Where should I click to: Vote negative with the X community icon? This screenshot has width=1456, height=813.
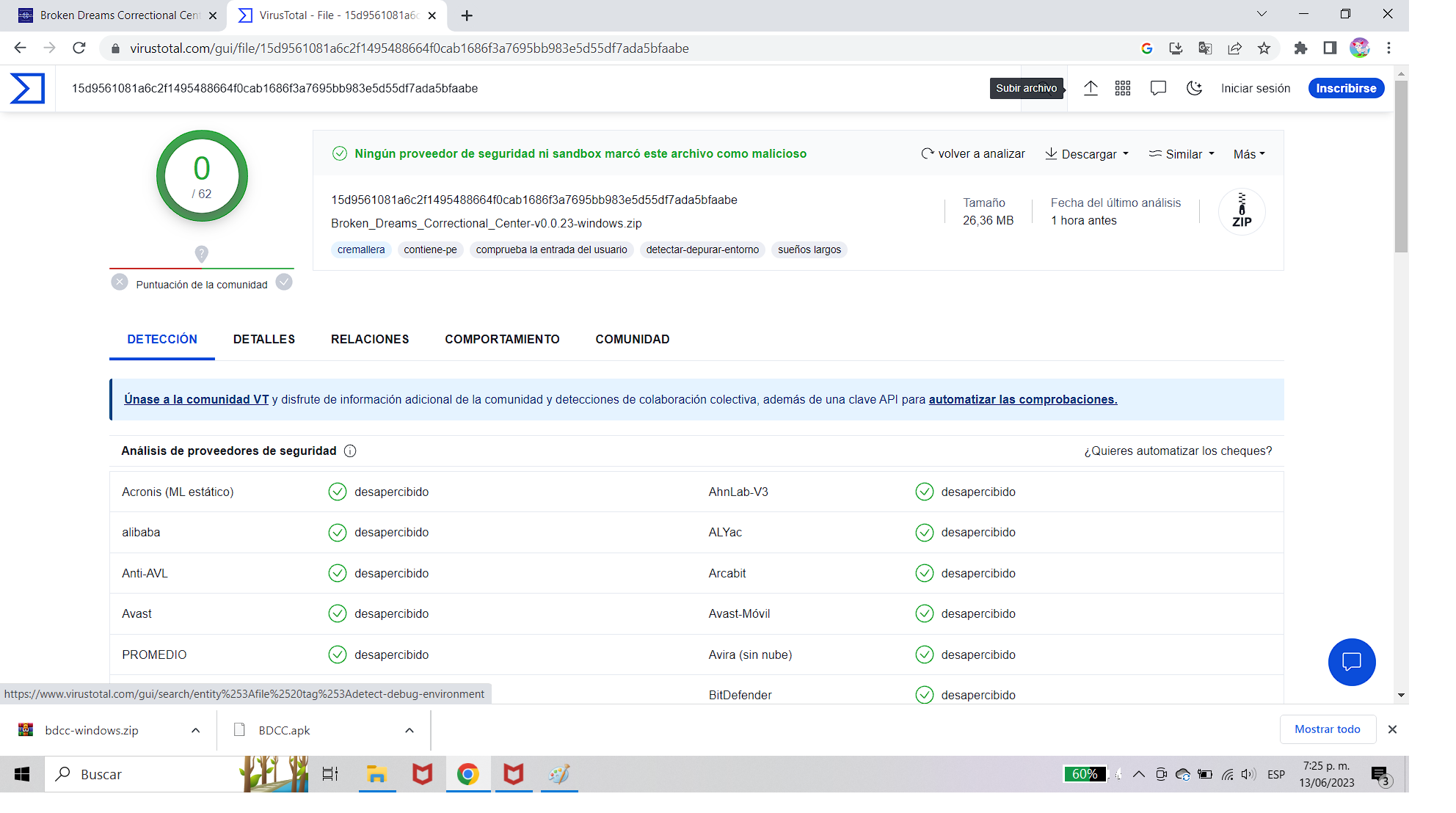120,282
